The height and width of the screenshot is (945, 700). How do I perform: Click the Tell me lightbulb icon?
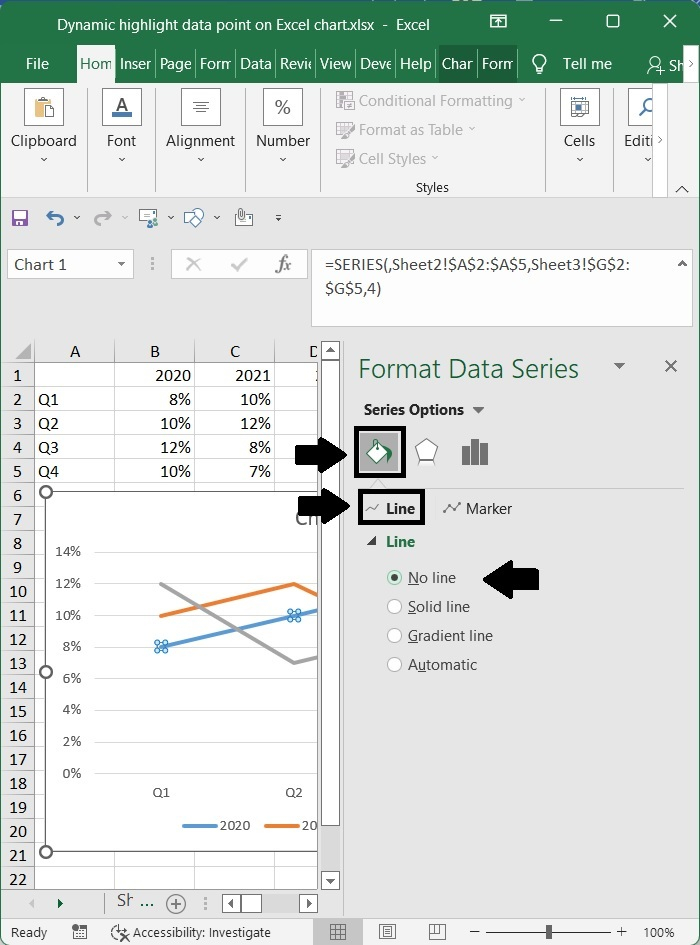[x=539, y=64]
